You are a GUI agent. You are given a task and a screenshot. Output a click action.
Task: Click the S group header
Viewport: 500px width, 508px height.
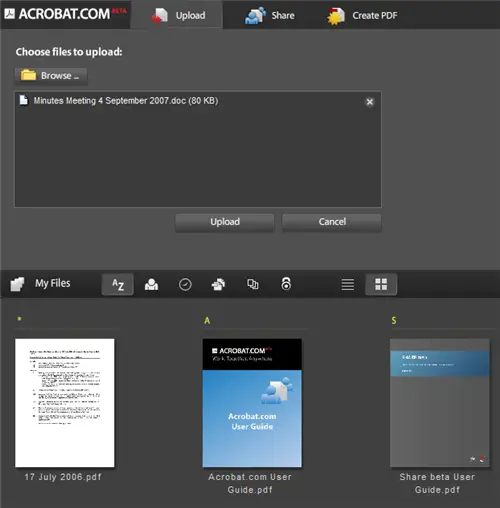tap(394, 321)
